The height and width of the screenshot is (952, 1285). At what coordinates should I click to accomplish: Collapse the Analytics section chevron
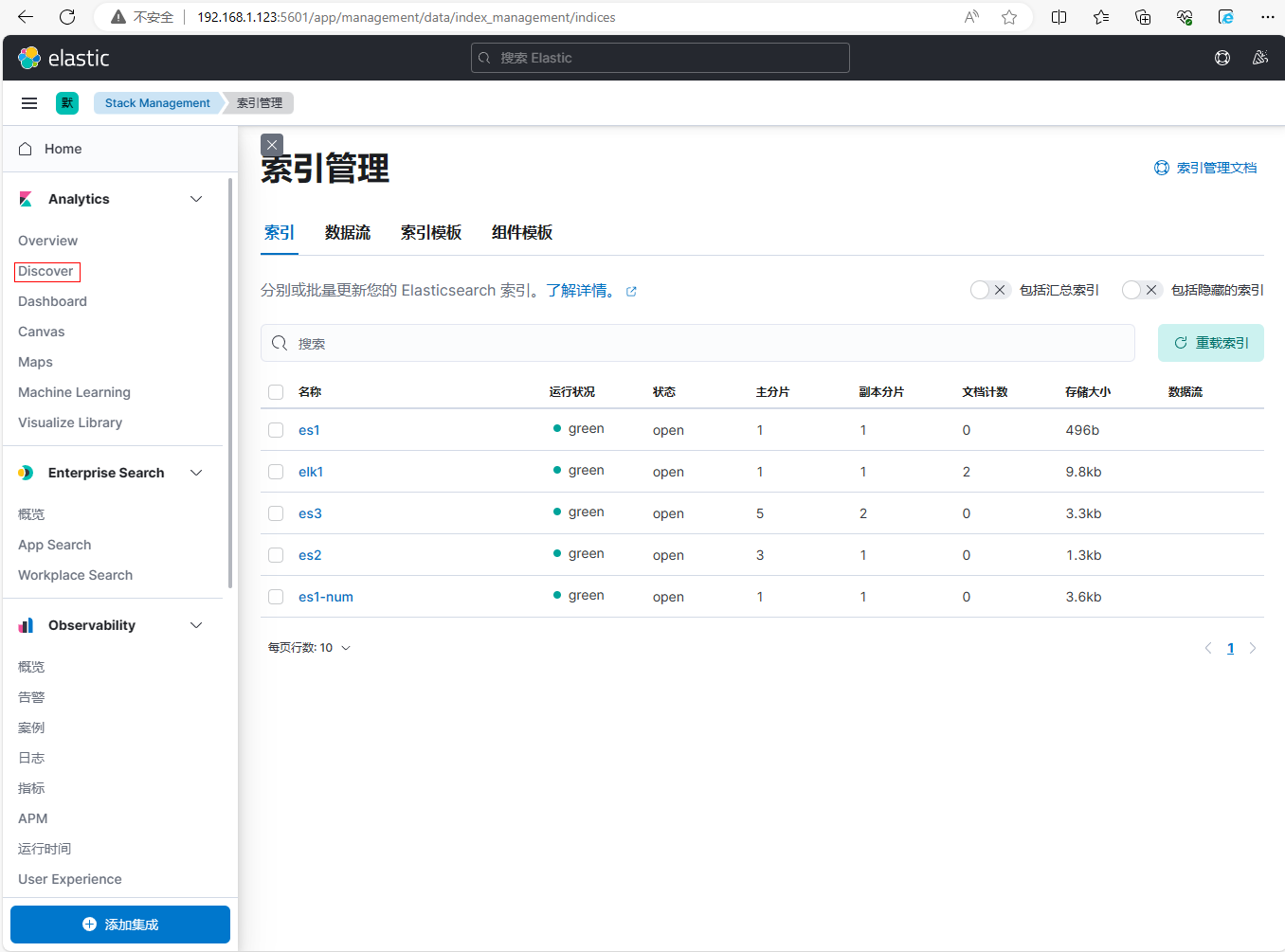click(196, 199)
